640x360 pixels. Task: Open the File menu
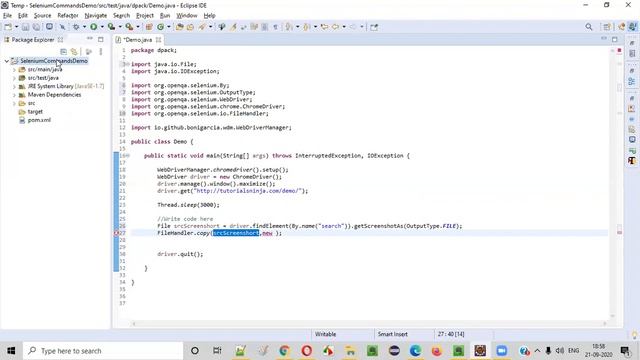(x=7, y=16)
